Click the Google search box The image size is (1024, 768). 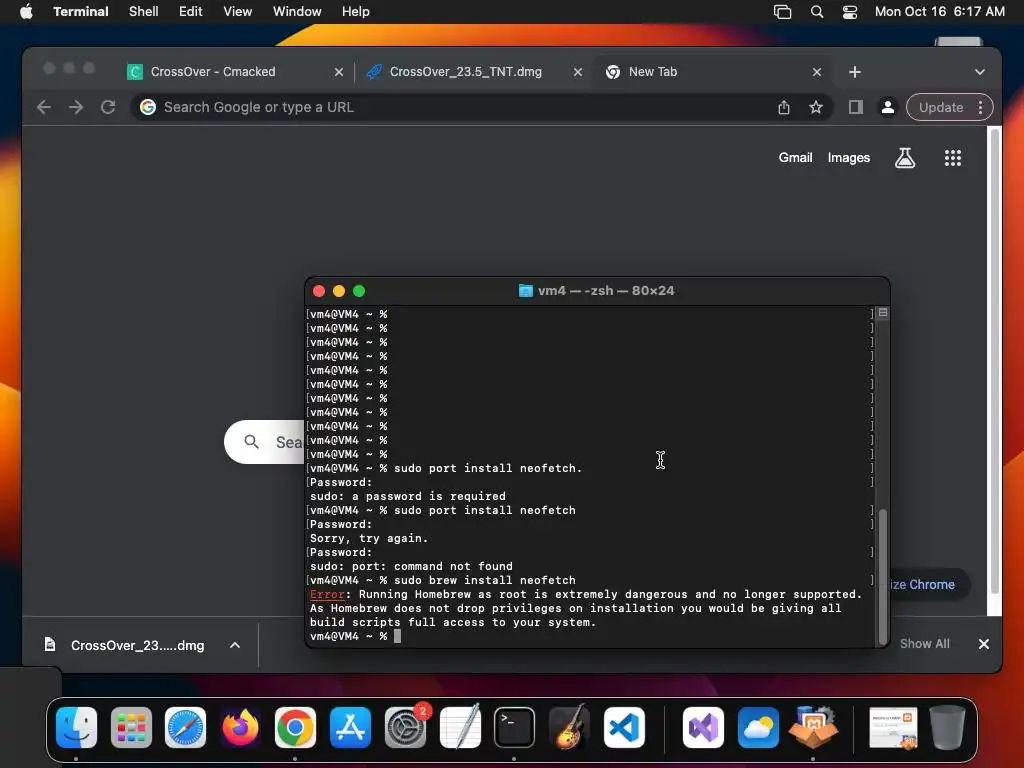(x=264, y=442)
